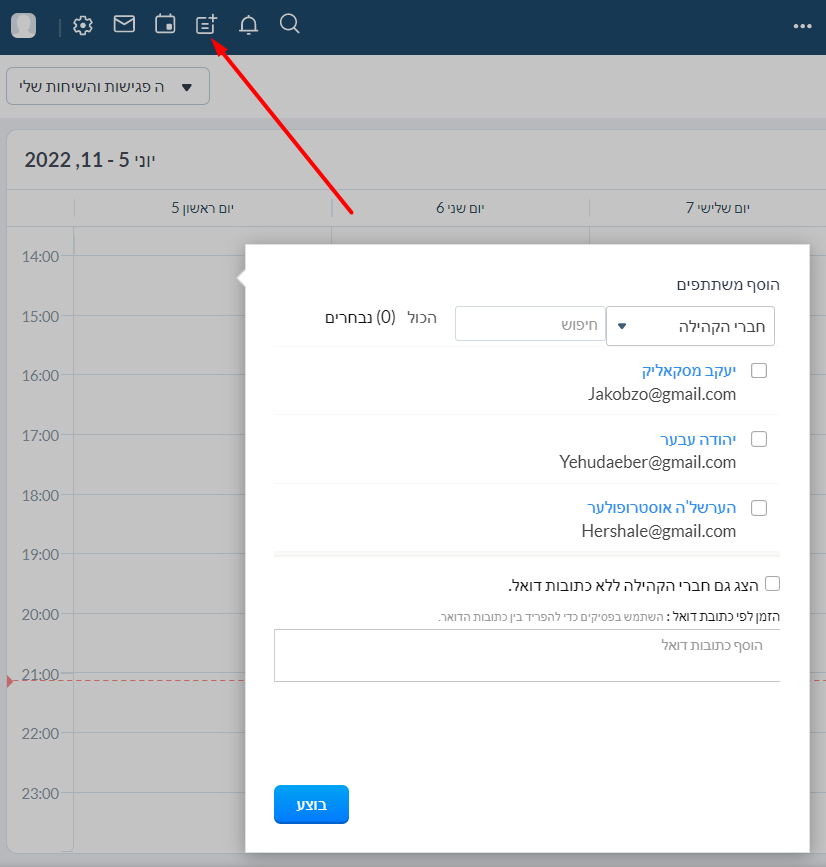This screenshot has height=867, width=826.
Task: Click the add-participants list icon
Action: pyautogui.click(x=207, y=25)
